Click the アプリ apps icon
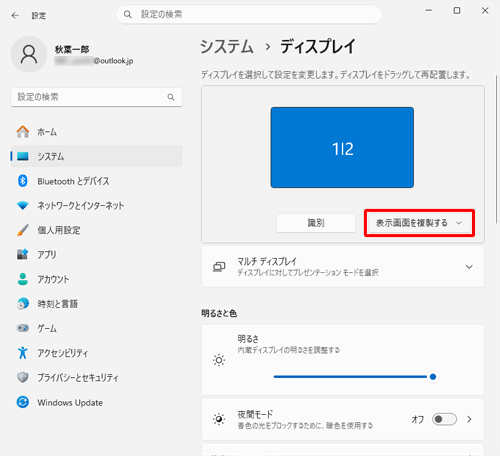500x456 pixels. (x=23, y=254)
